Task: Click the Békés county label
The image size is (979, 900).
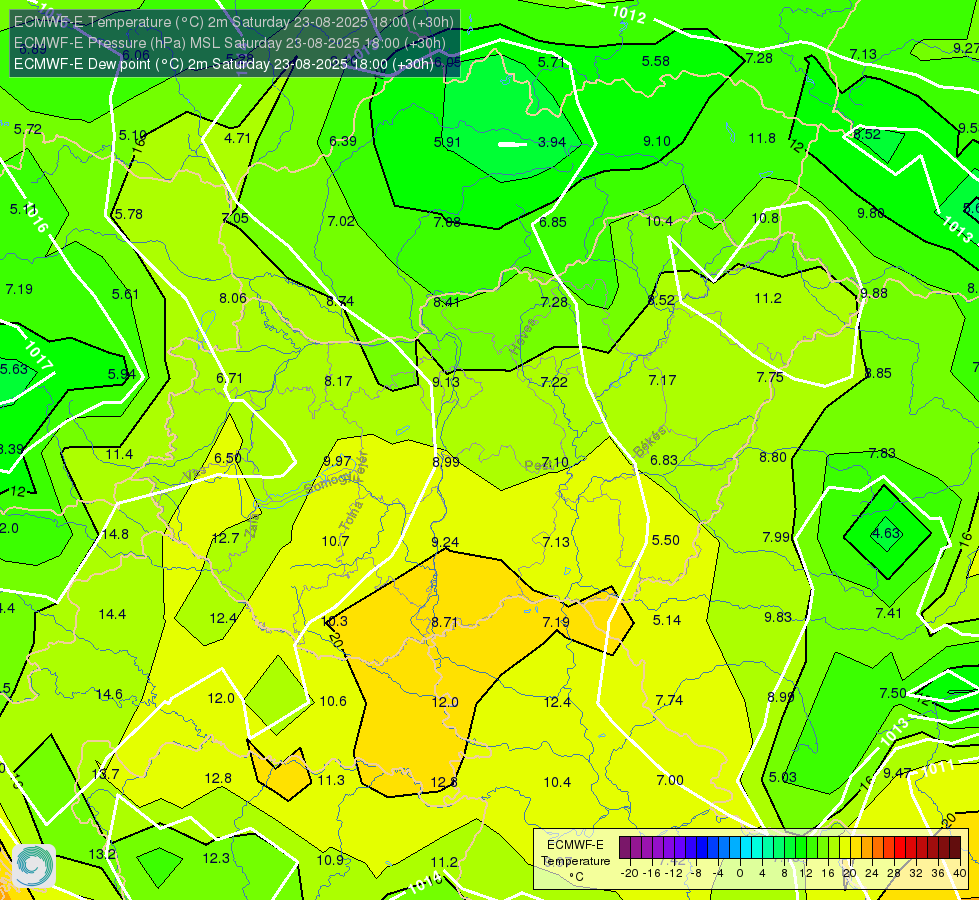Action: point(650,442)
